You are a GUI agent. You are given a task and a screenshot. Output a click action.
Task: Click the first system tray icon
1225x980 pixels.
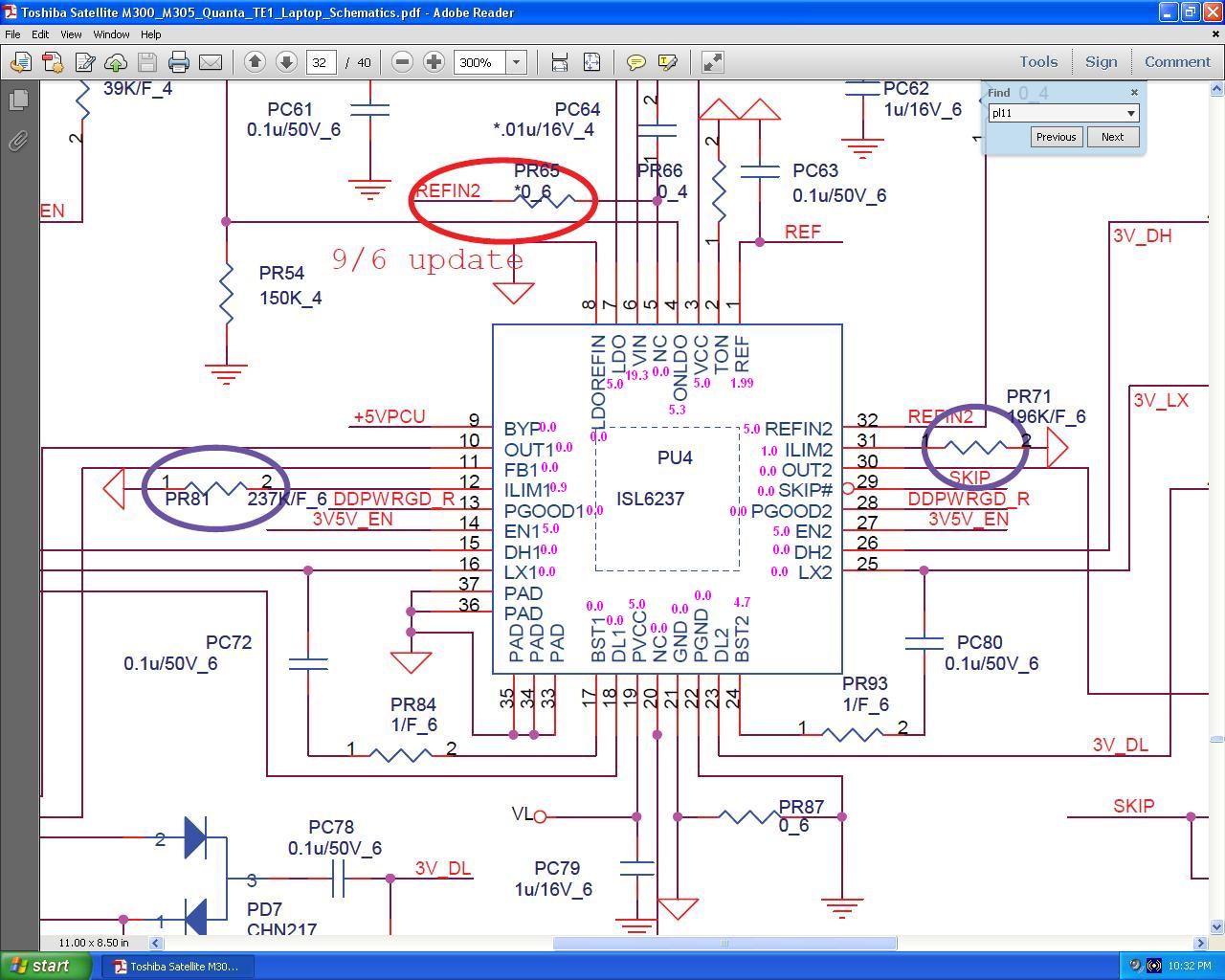pyautogui.click(x=1135, y=966)
